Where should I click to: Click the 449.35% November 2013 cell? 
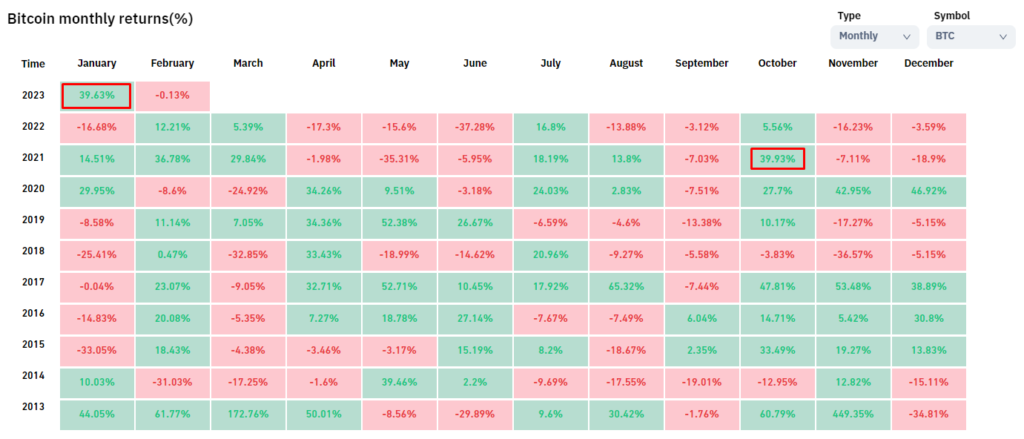[x=853, y=414]
